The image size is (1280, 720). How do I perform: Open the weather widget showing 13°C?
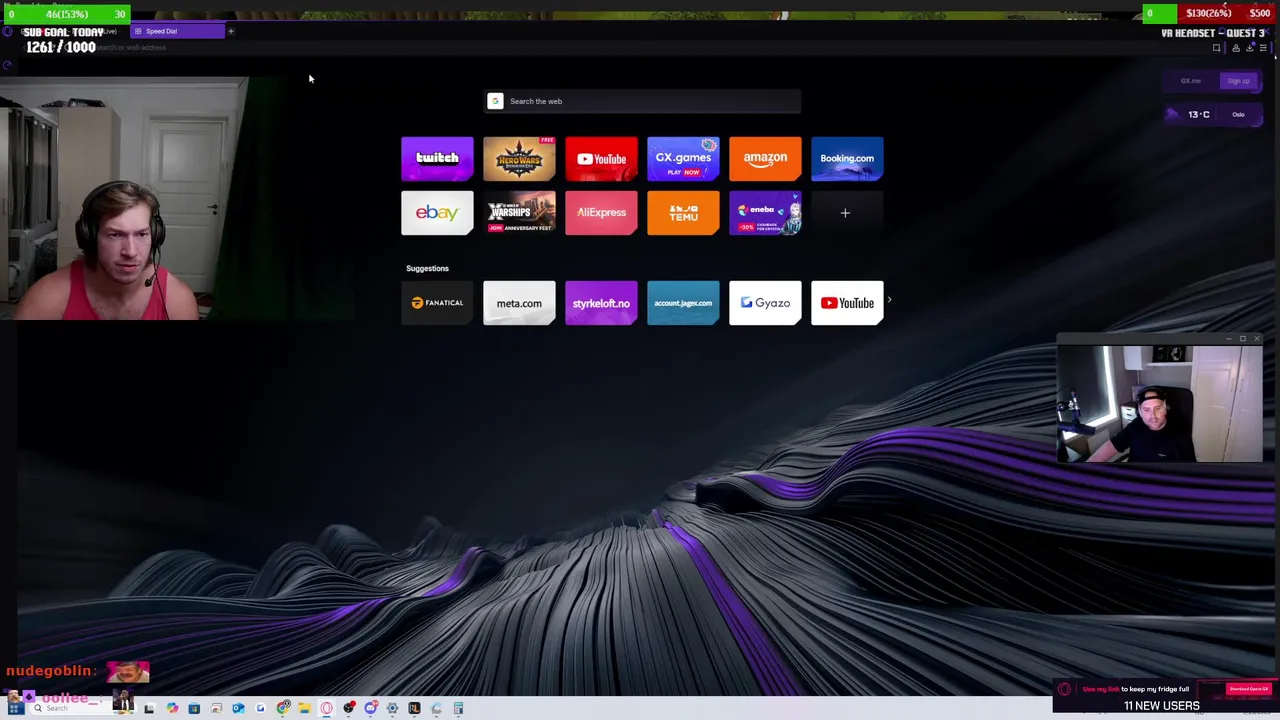[x=1189, y=114]
